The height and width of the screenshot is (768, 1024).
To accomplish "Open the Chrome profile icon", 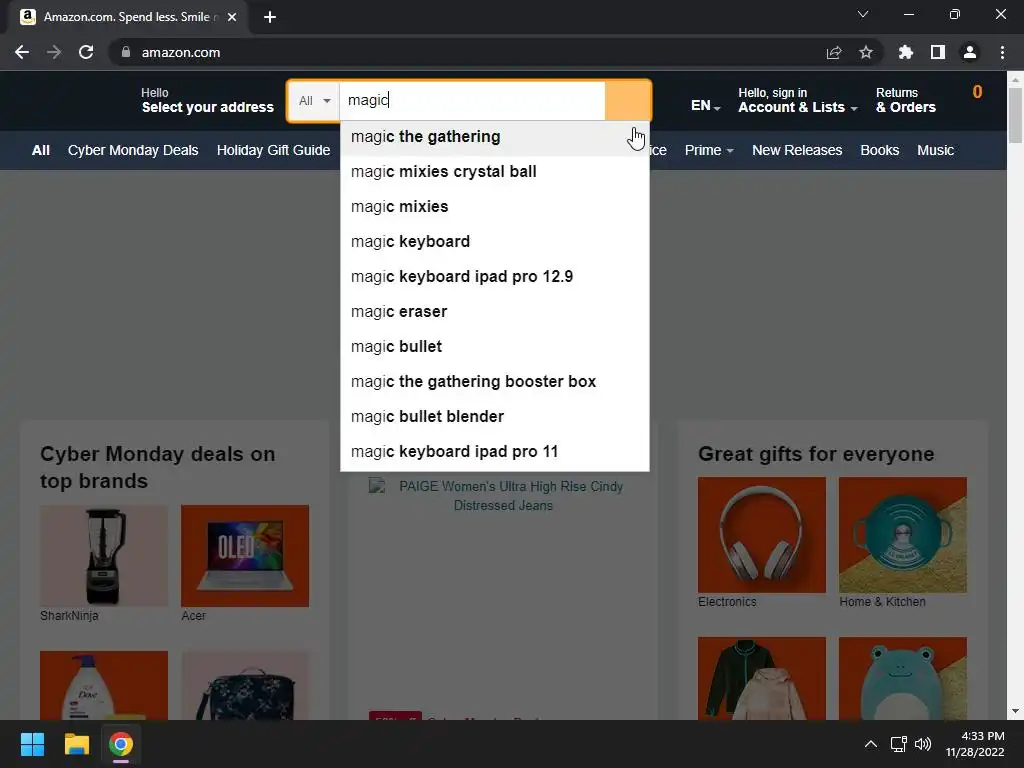I will click(x=970, y=52).
